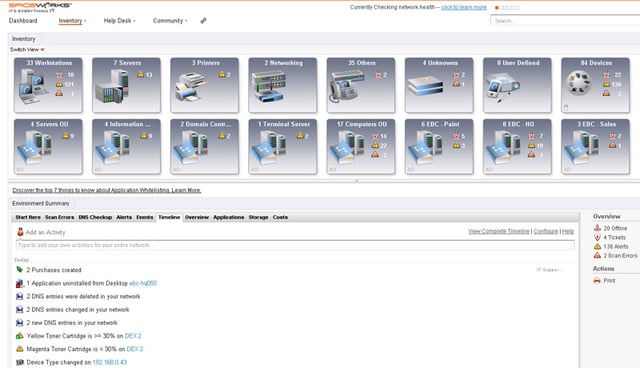Open the 33 Workstations group tile
Screen dimensions: 640x368
point(48,85)
